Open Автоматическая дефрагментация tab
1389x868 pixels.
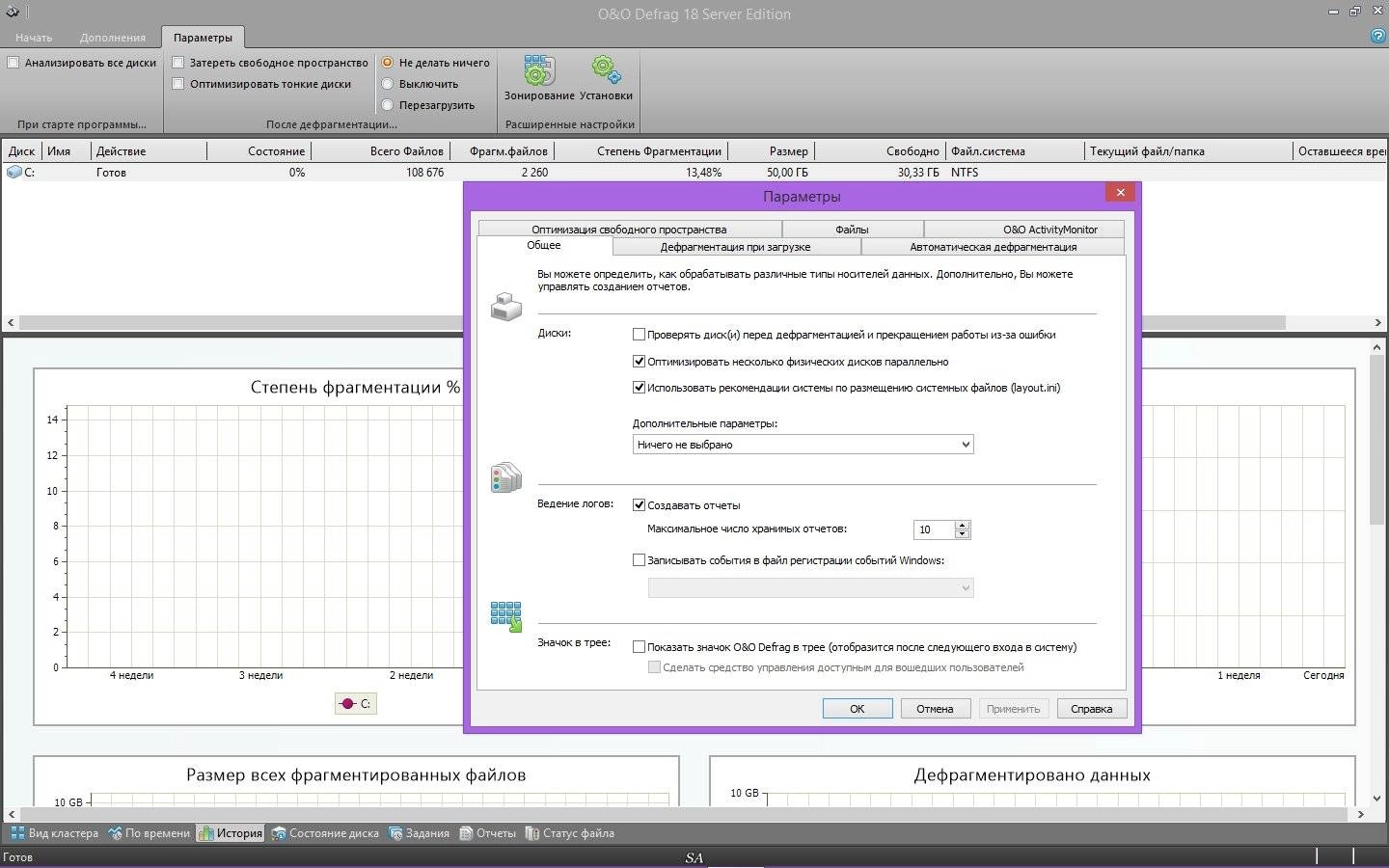coord(993,247)
